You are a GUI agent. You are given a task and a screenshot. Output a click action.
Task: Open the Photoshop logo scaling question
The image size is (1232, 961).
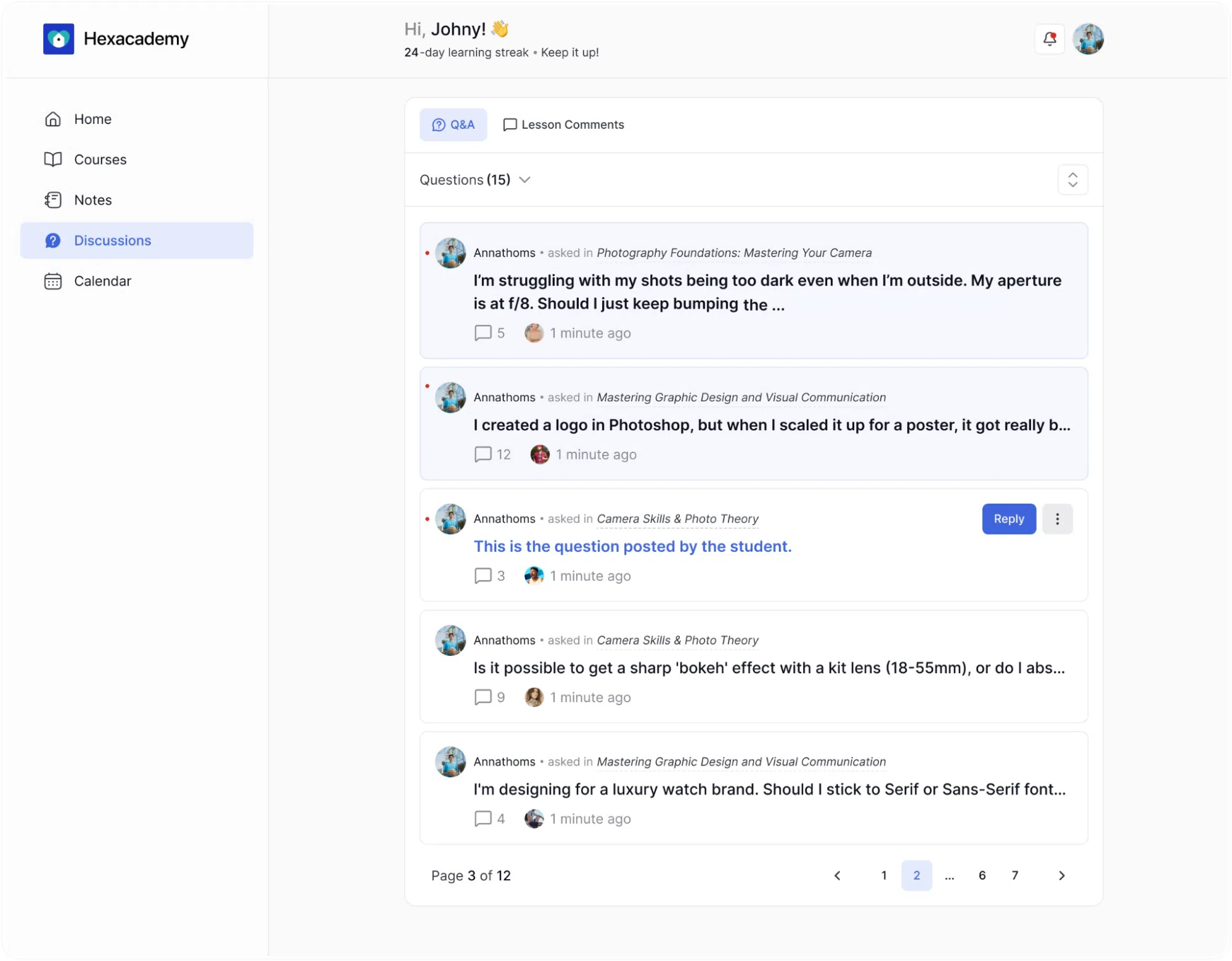(x=772, y=425)
